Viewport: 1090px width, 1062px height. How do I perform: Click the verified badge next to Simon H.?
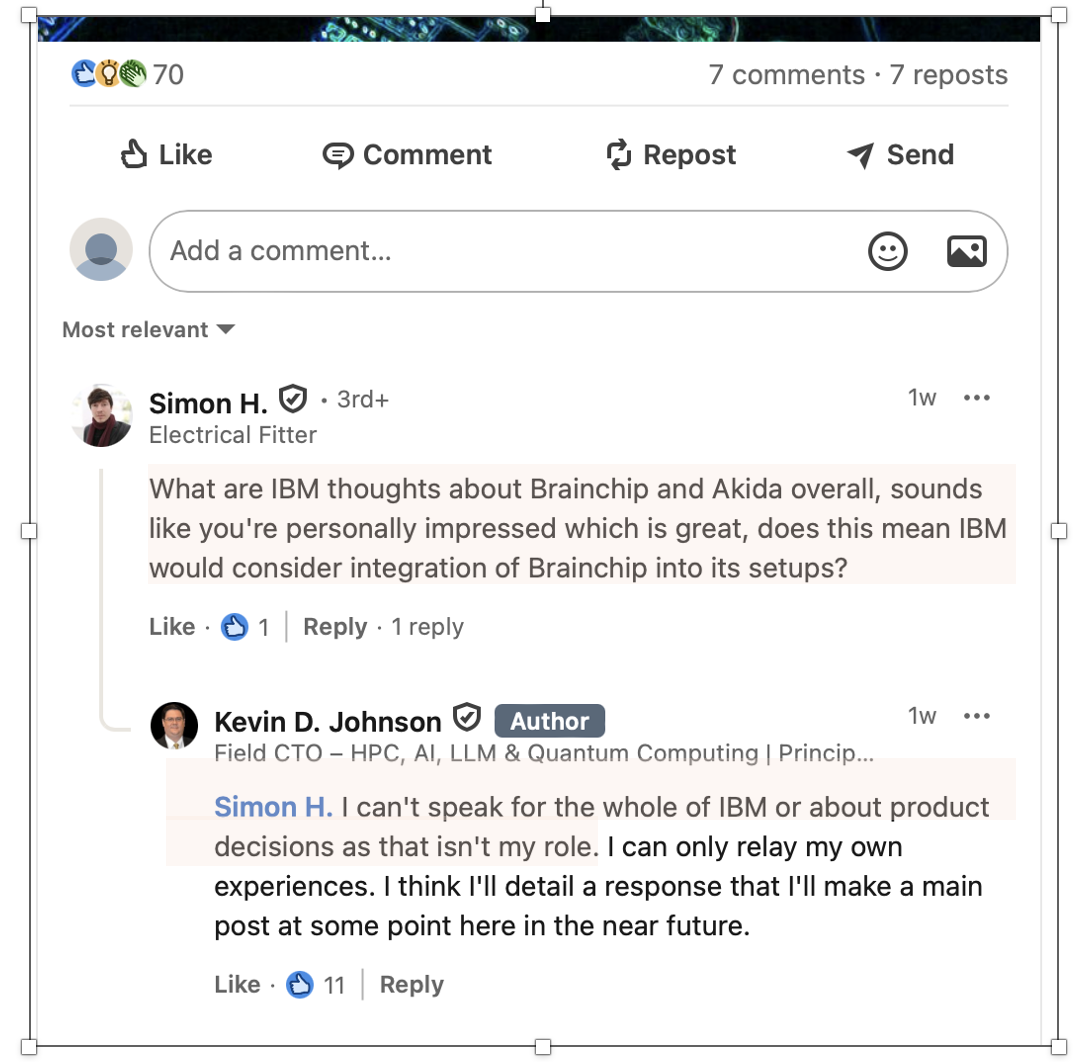click(x=292, y=399)
